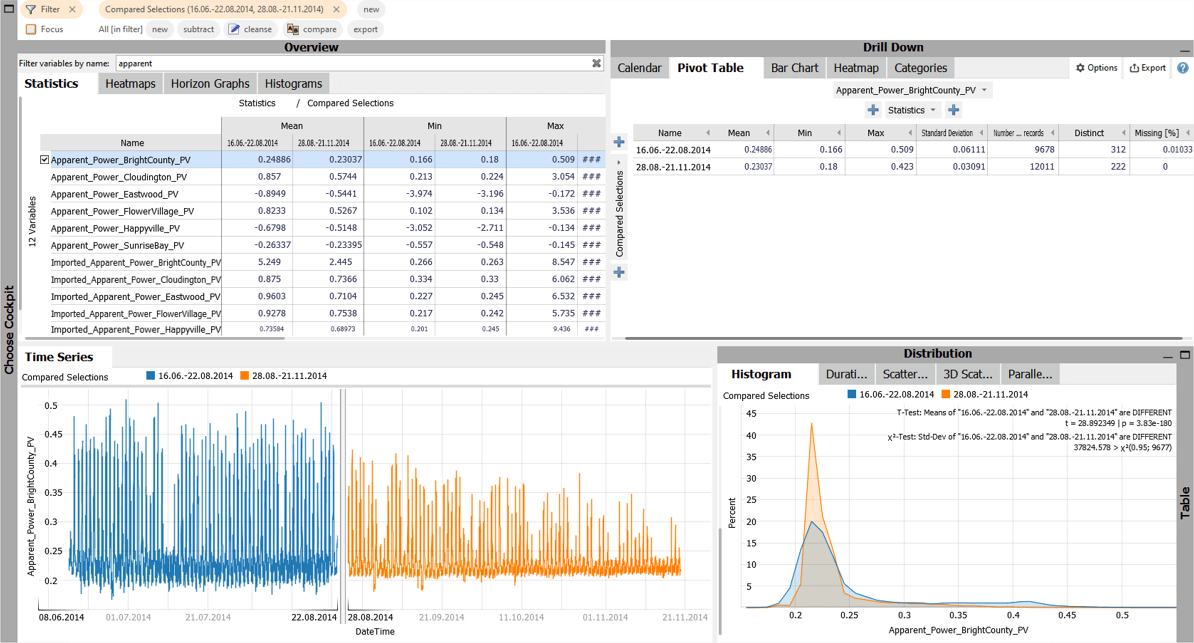Click plus icon left of Statistics dropdown
The height and width of the screenshot is (643, 1194).
point(873,110)
